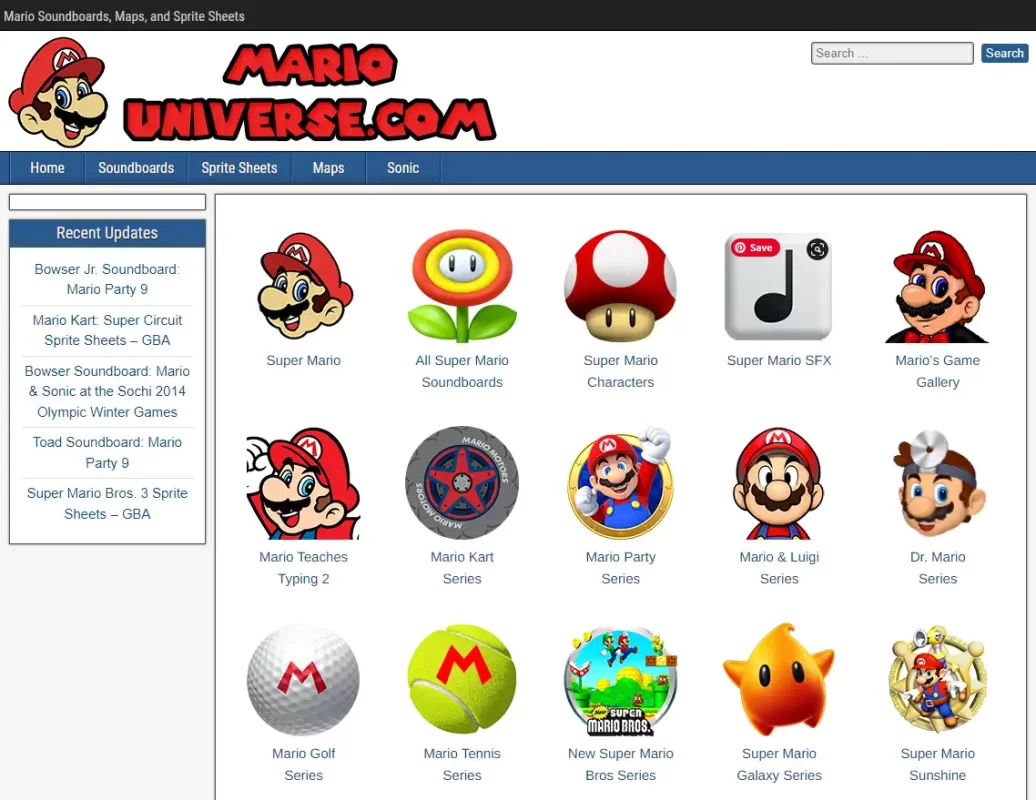Image resolution: width=1036 pixels, height=800 pixels.
Task: Open the Sprite Sheets menu
Action: coord(239,168)
